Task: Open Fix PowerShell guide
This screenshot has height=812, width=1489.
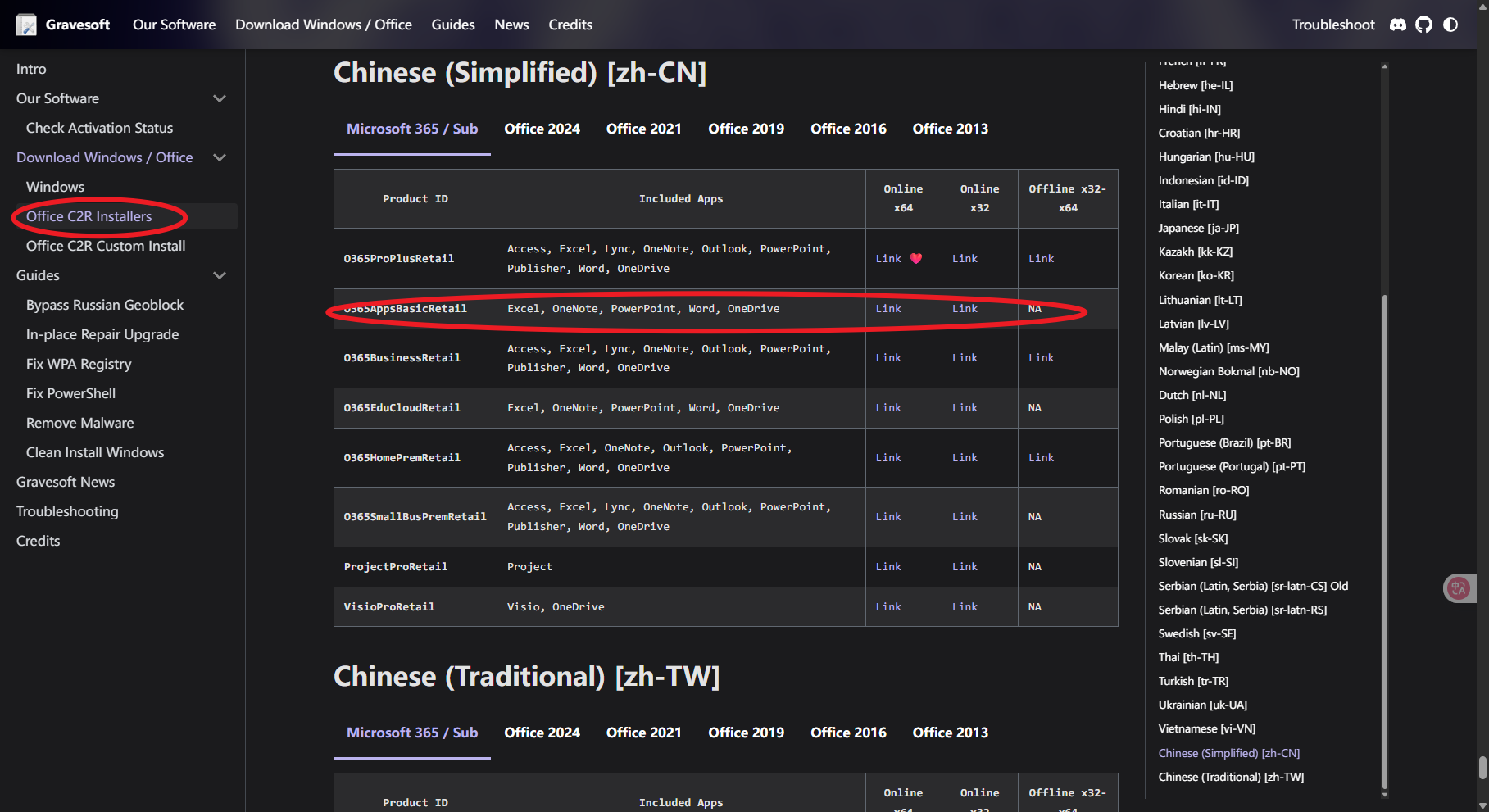Action: click(x=70, y=393)
